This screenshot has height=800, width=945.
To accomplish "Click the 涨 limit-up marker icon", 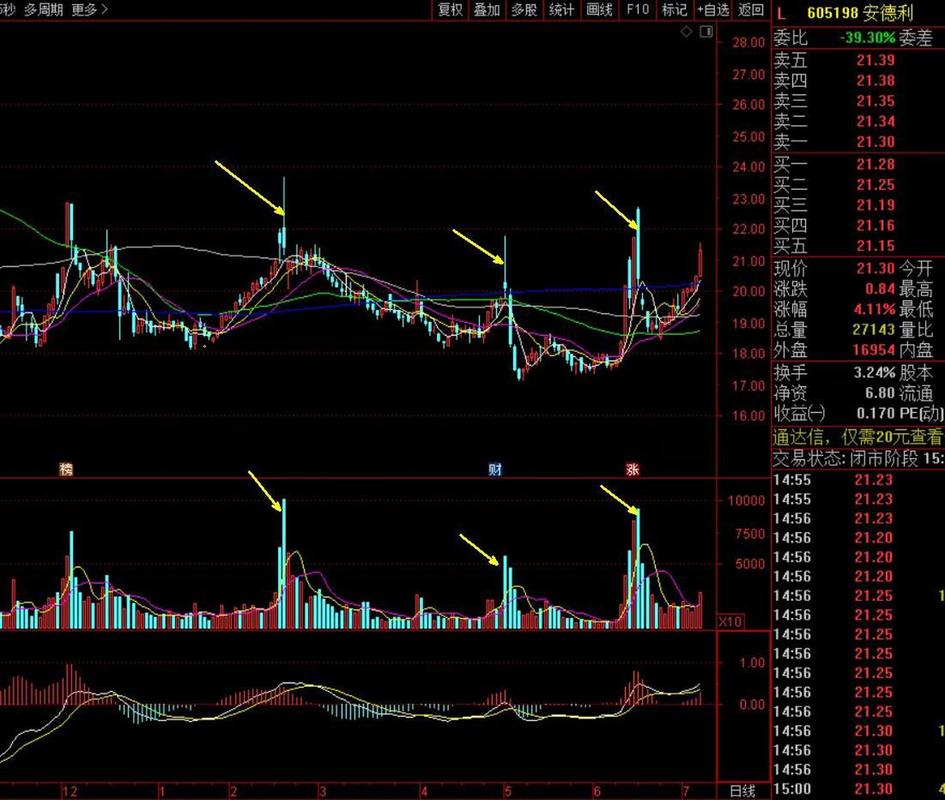I will click(x=633, y=469).
